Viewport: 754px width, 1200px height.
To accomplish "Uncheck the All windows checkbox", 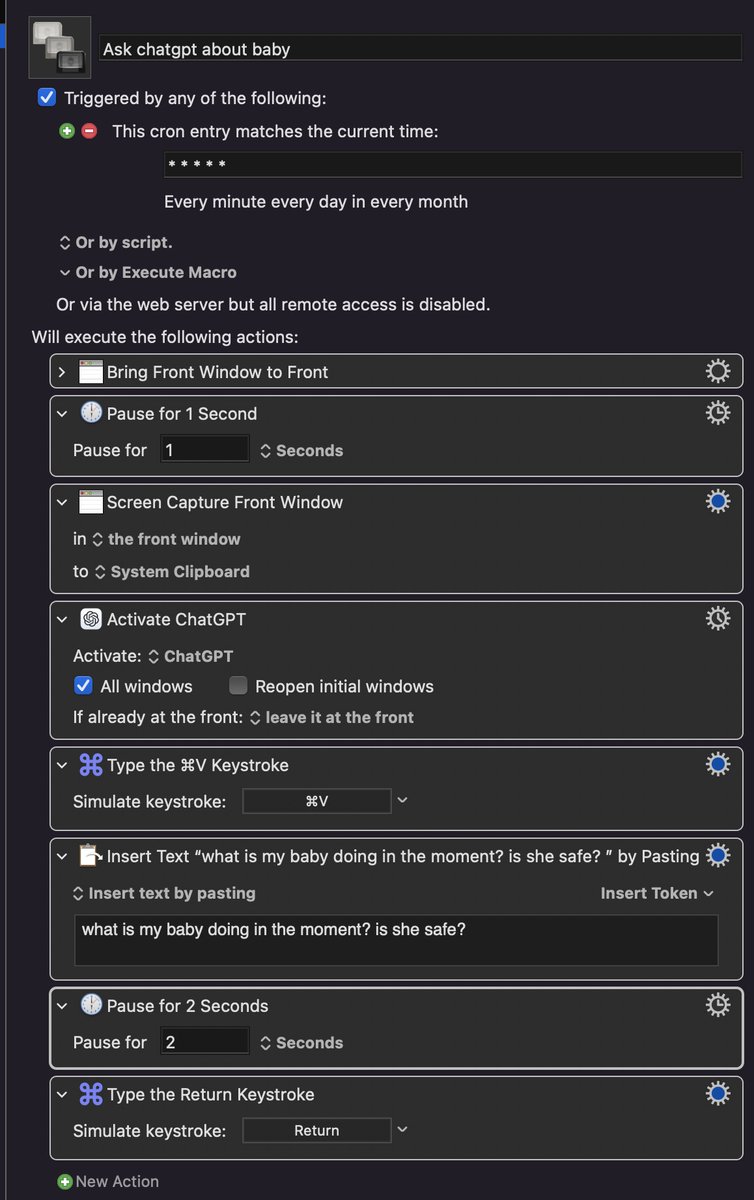I will tap(83, 686).
